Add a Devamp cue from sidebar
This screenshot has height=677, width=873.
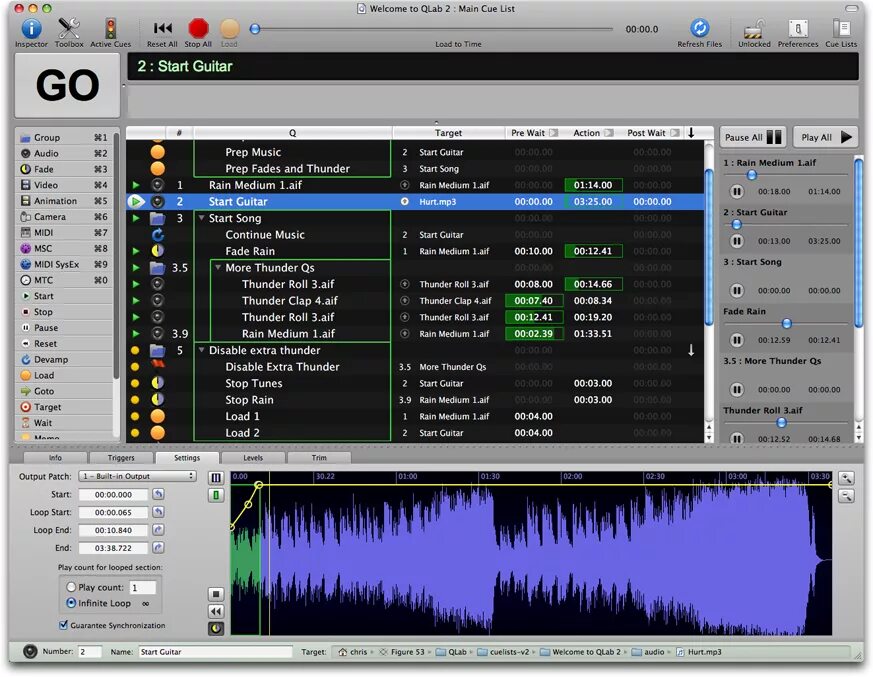66,360
